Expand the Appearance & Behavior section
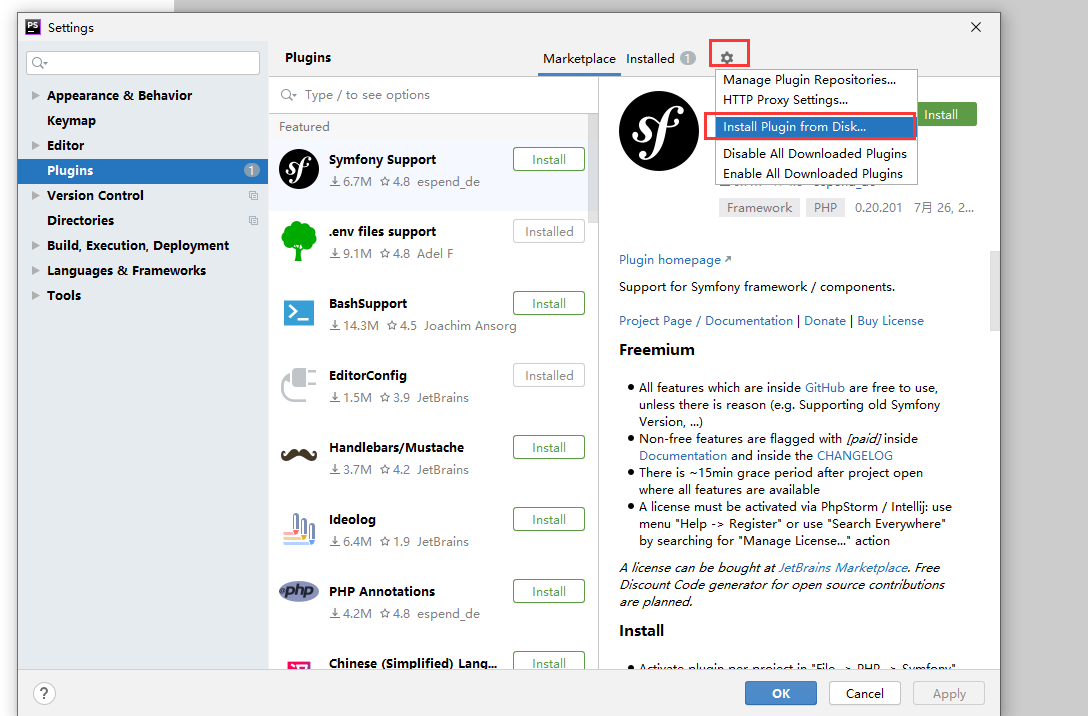Image resolution: width=1088 pixels, height=716 pixels. [36, 96]
